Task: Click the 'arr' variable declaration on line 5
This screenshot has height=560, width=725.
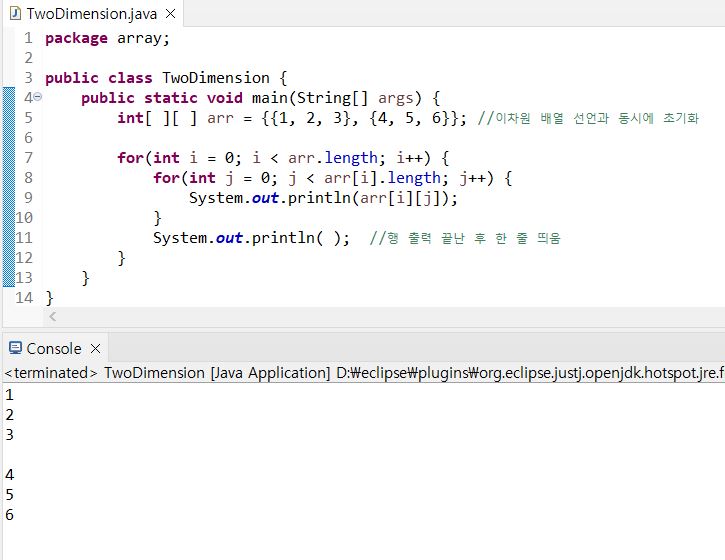Action: pyautogui.click(x=220, y=118)
